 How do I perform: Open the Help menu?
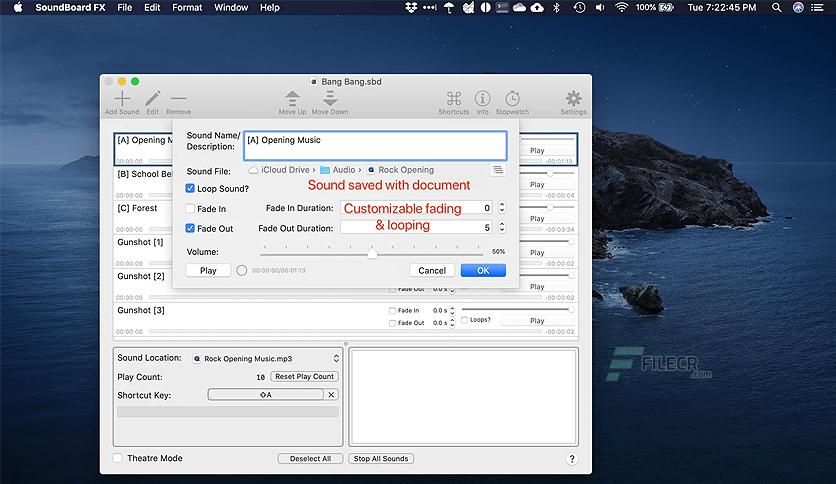[x=270, y=7]
